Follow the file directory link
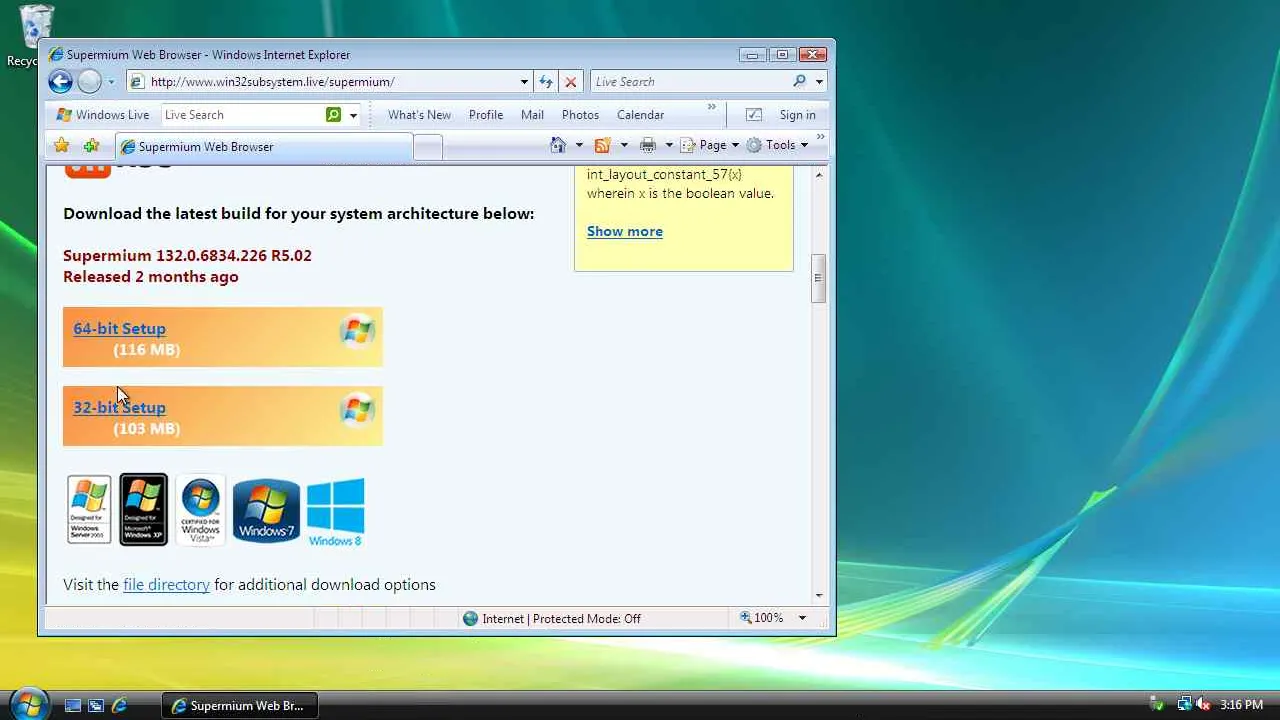 (x=166, y=584)
